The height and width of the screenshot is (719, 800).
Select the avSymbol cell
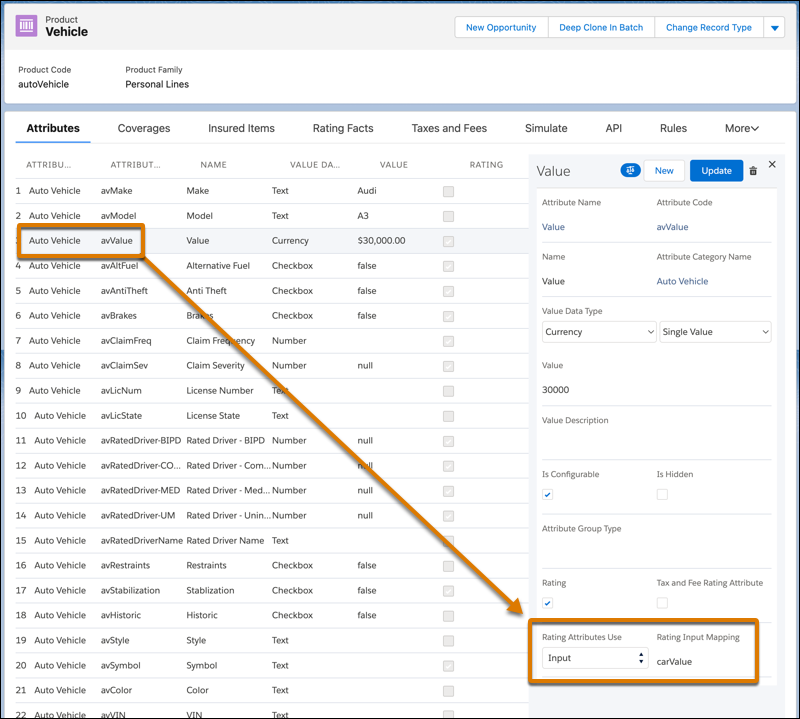coord(120,665)
